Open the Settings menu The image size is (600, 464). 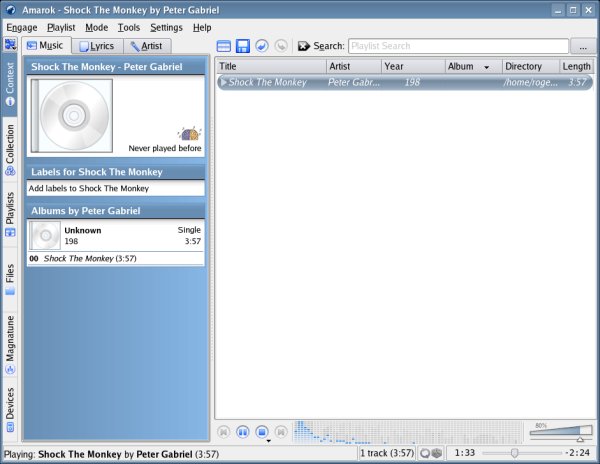[x=166, y=28]
